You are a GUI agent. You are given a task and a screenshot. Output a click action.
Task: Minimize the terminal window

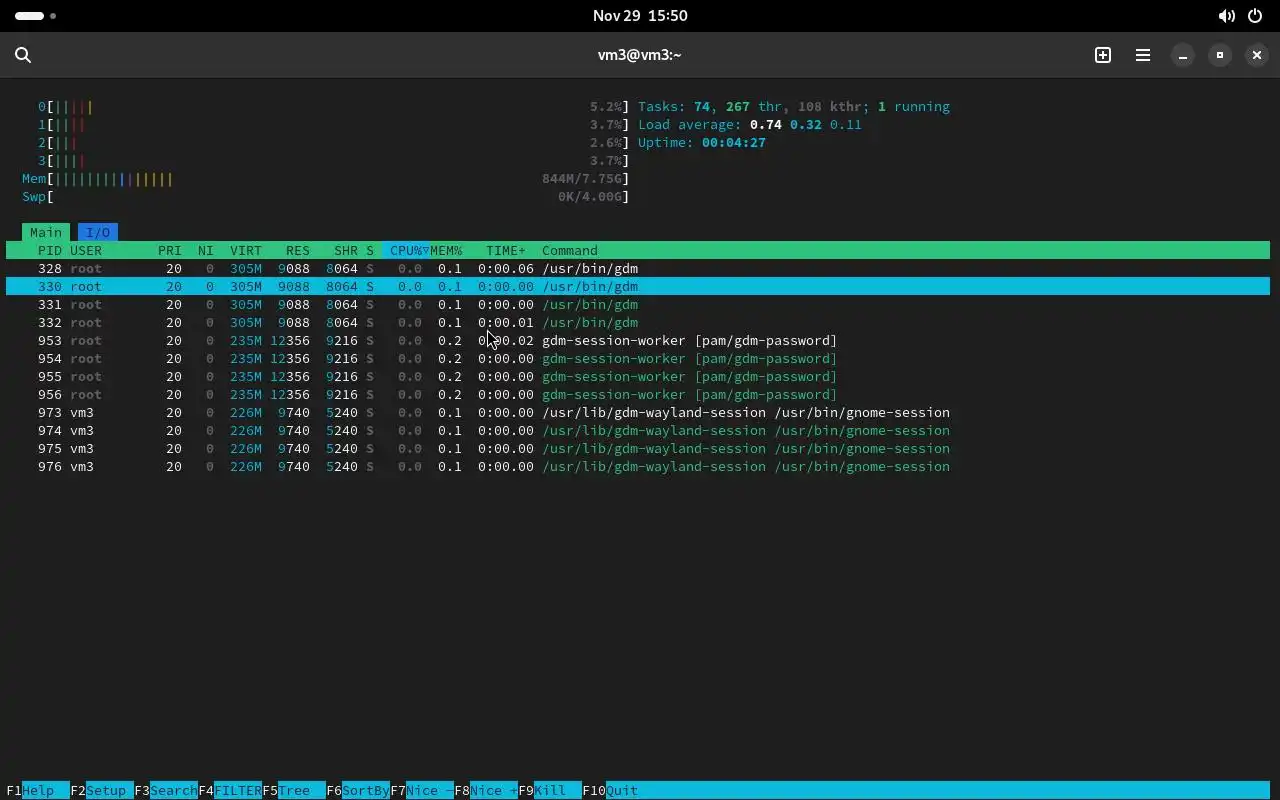(x=1183, y=55)
